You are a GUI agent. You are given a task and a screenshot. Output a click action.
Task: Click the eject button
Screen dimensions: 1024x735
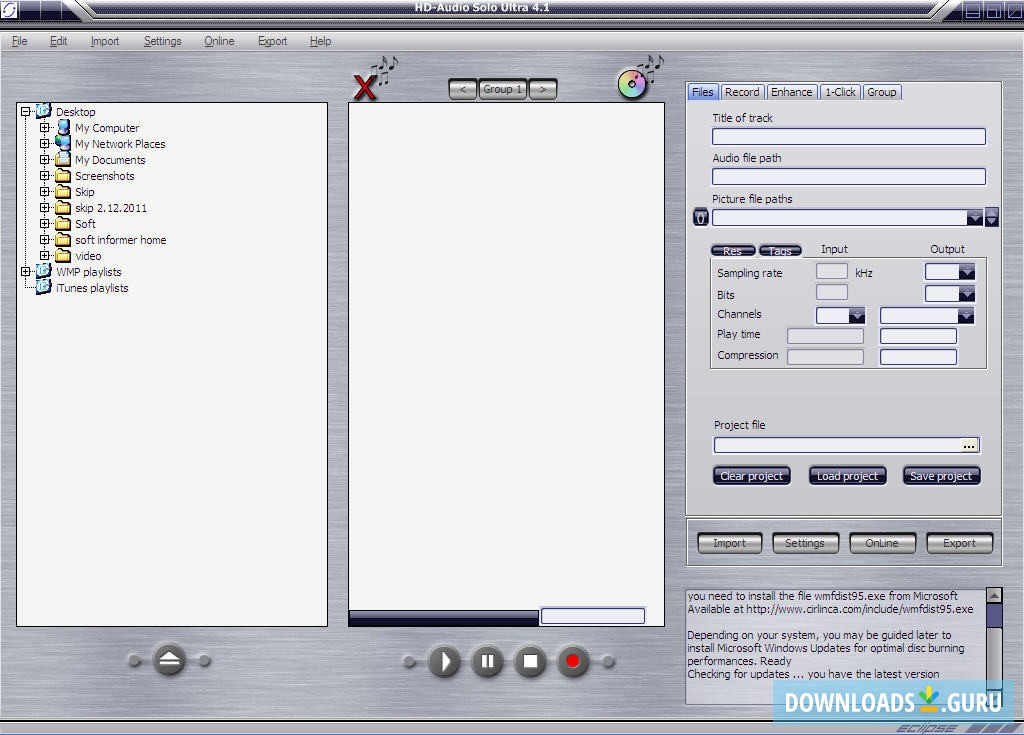[x=169, y=660]
